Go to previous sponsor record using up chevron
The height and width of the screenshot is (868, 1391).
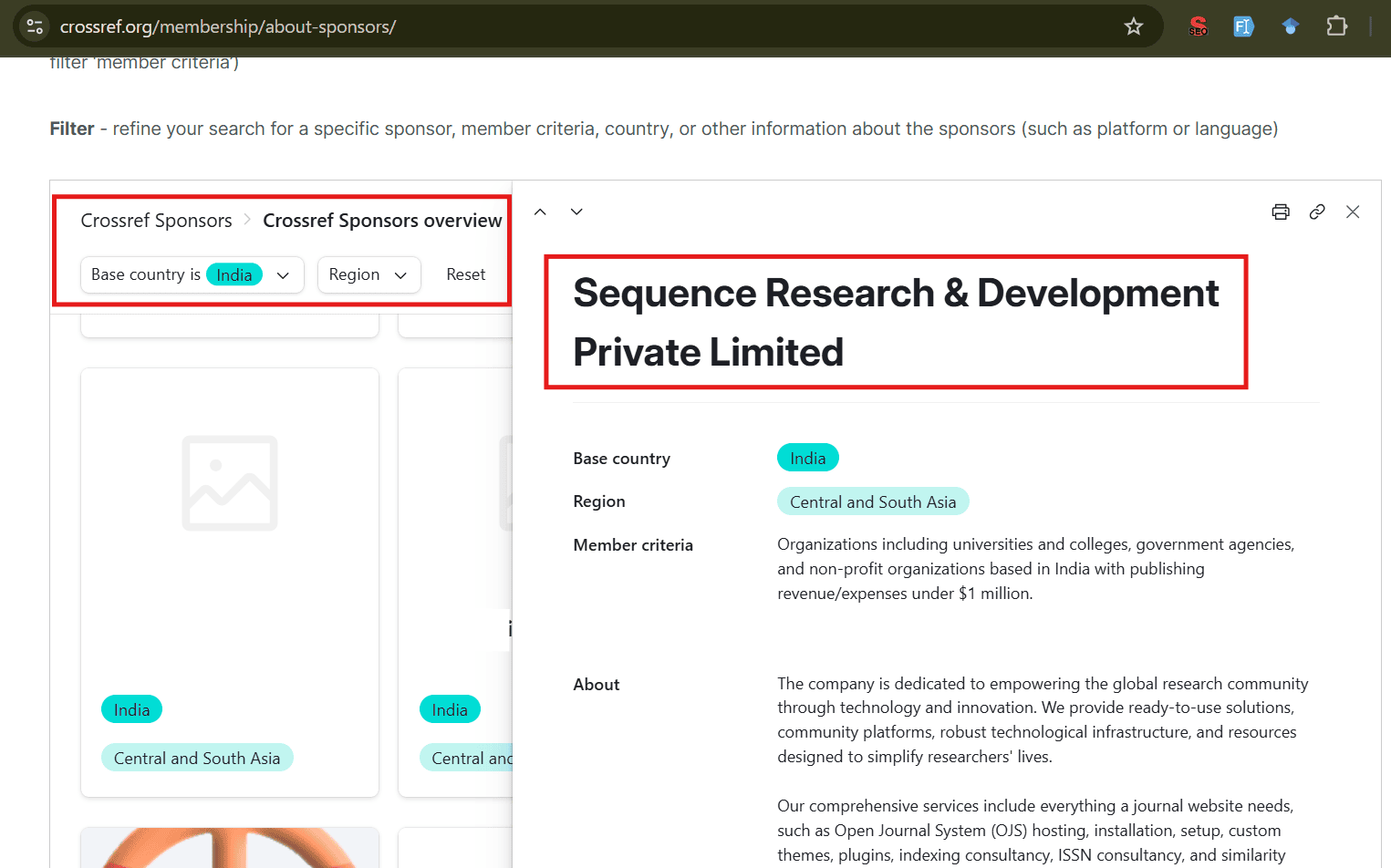(540, 212)
